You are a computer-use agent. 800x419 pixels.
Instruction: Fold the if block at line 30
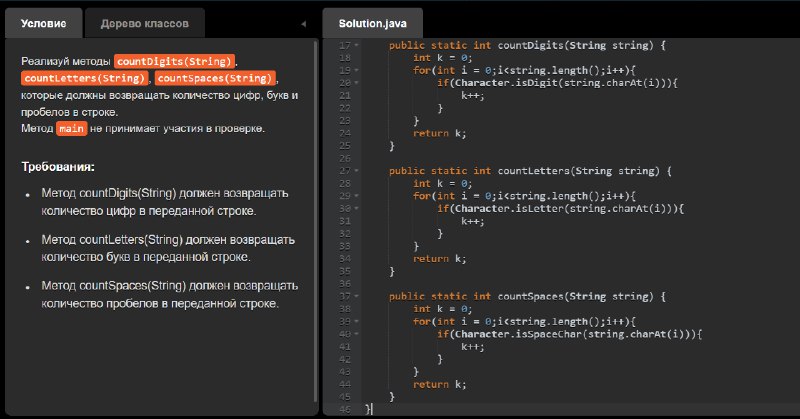pyautogui.click(x=357, y=208)
